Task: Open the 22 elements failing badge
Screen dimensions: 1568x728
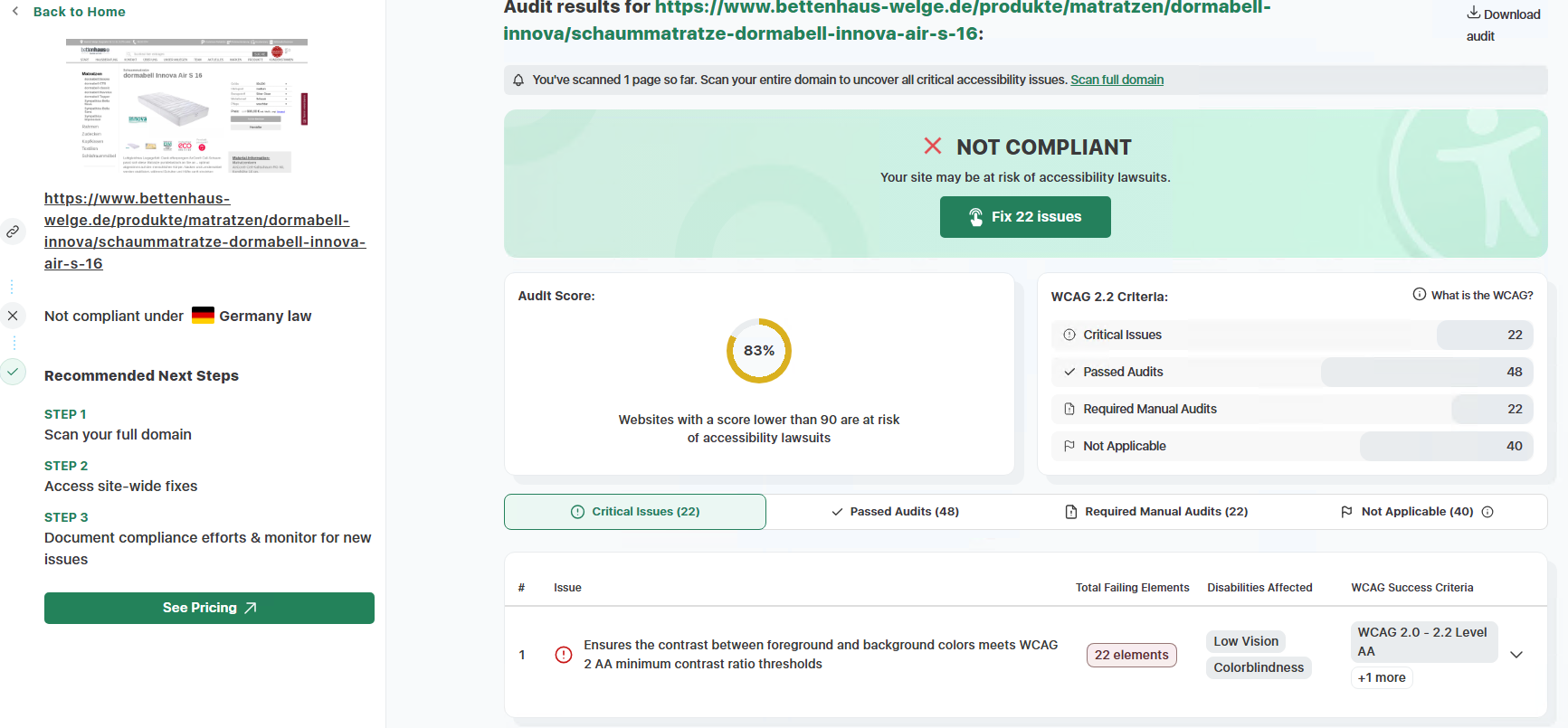Action: pos(1131,655)
